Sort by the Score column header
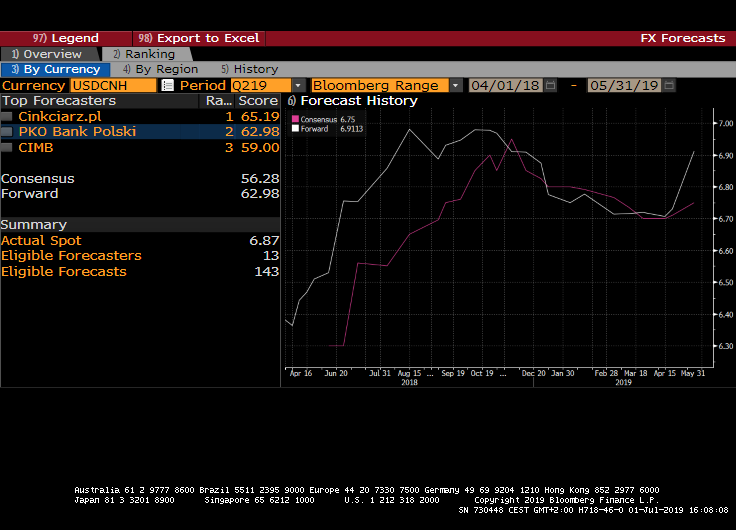736x530 pixels. 258,101
